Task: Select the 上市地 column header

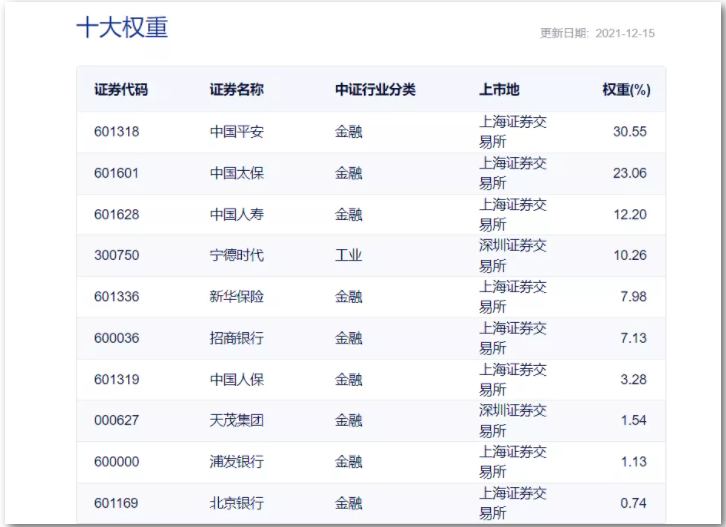Action: [x=499, y=90]
